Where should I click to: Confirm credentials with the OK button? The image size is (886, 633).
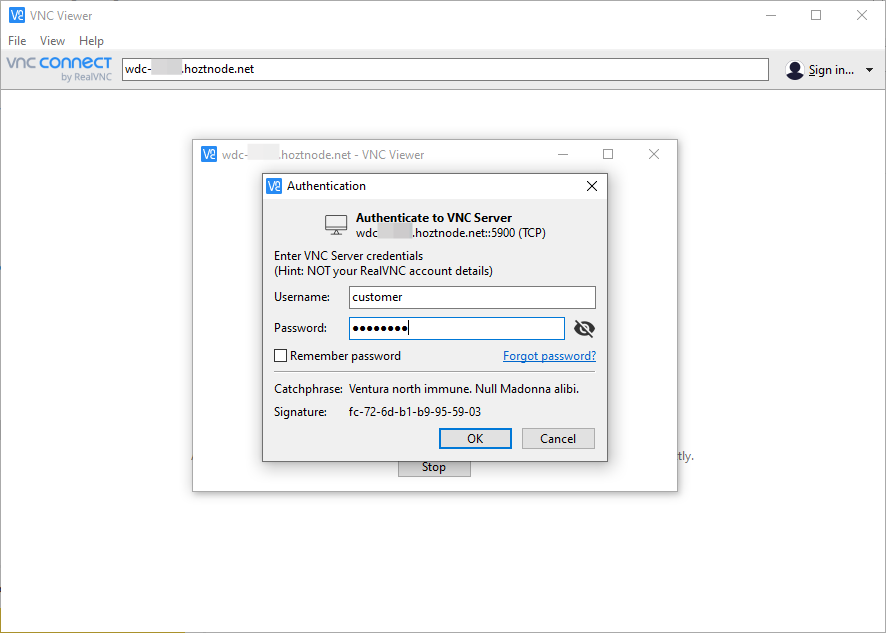[x=475, y=439]
